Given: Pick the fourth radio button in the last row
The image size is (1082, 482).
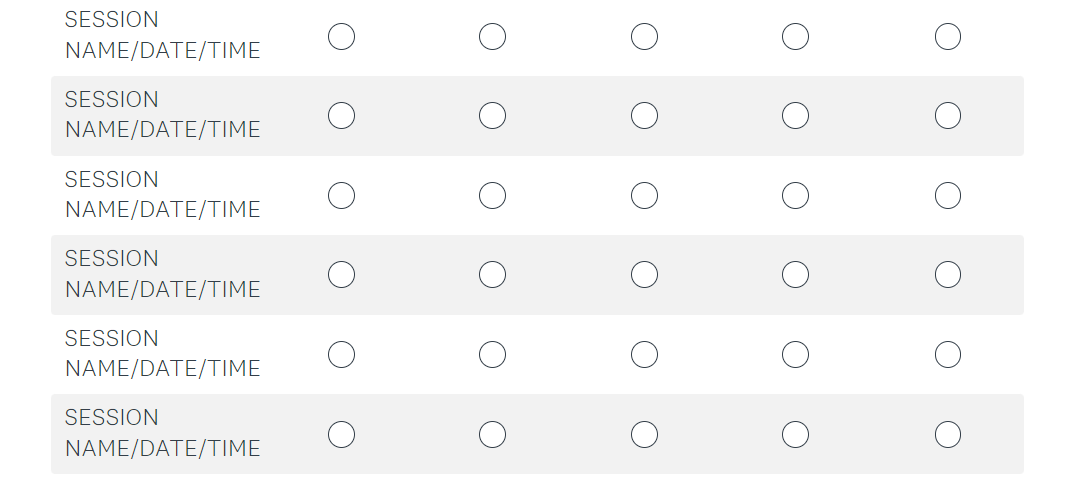Looking at the screenshot, I should pos(795,434).
